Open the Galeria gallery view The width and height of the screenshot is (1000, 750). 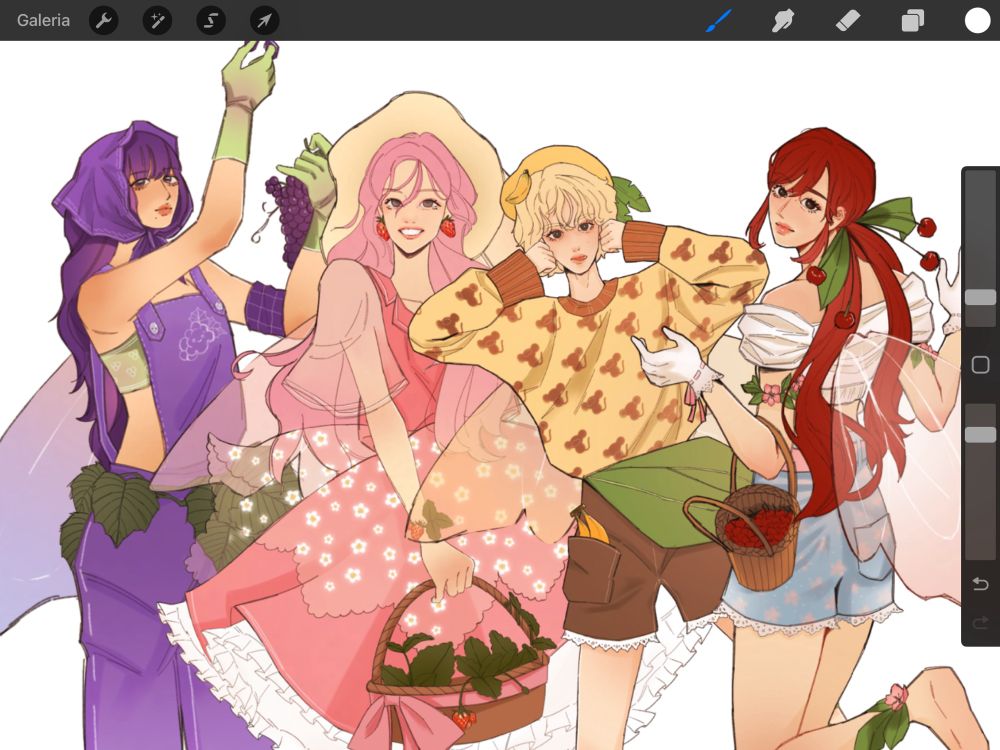[x=43, y=20]
